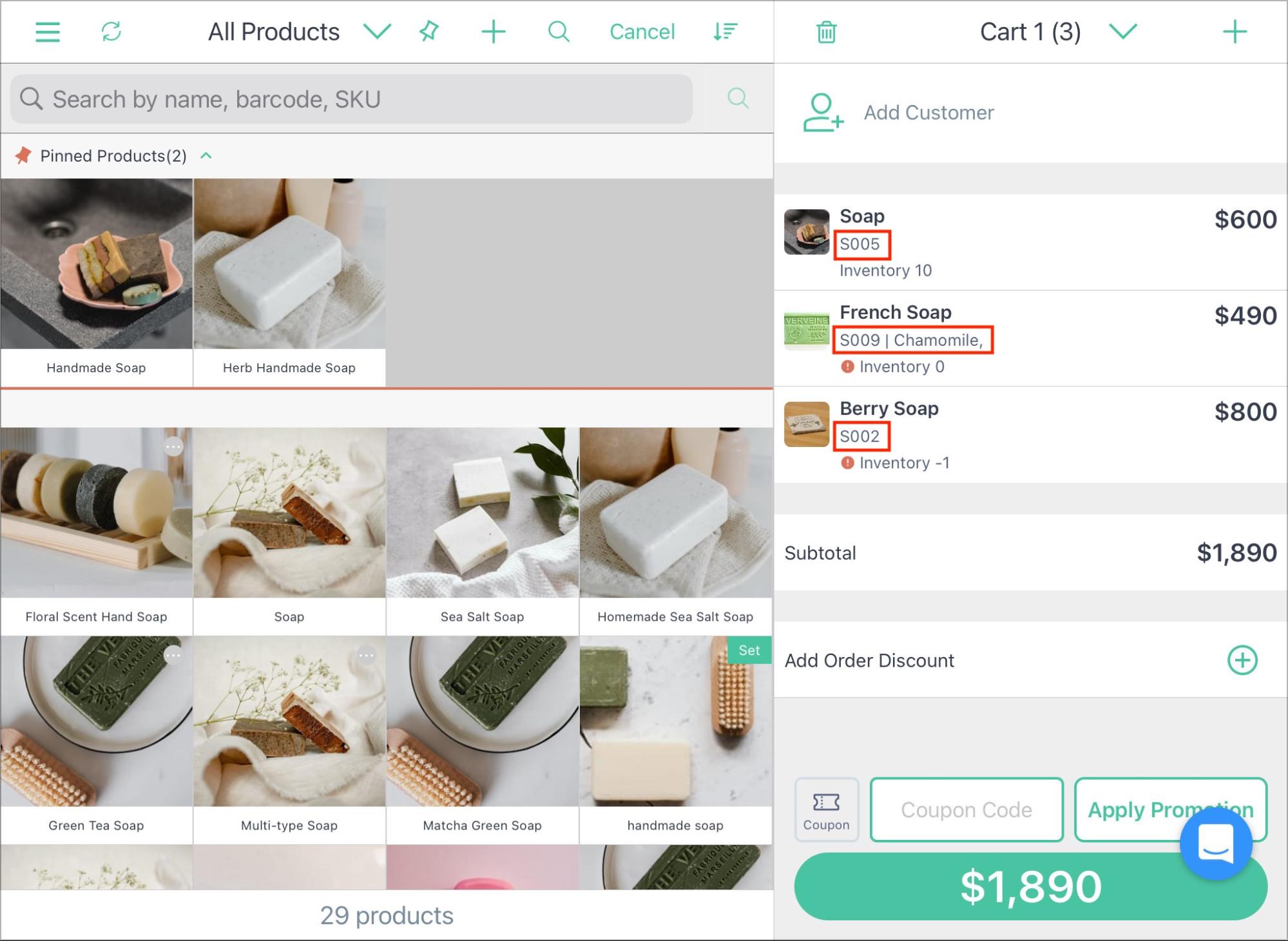Click Apply Promotion button
This screenshot has height=941, width=1288.
click(1171, 810)
